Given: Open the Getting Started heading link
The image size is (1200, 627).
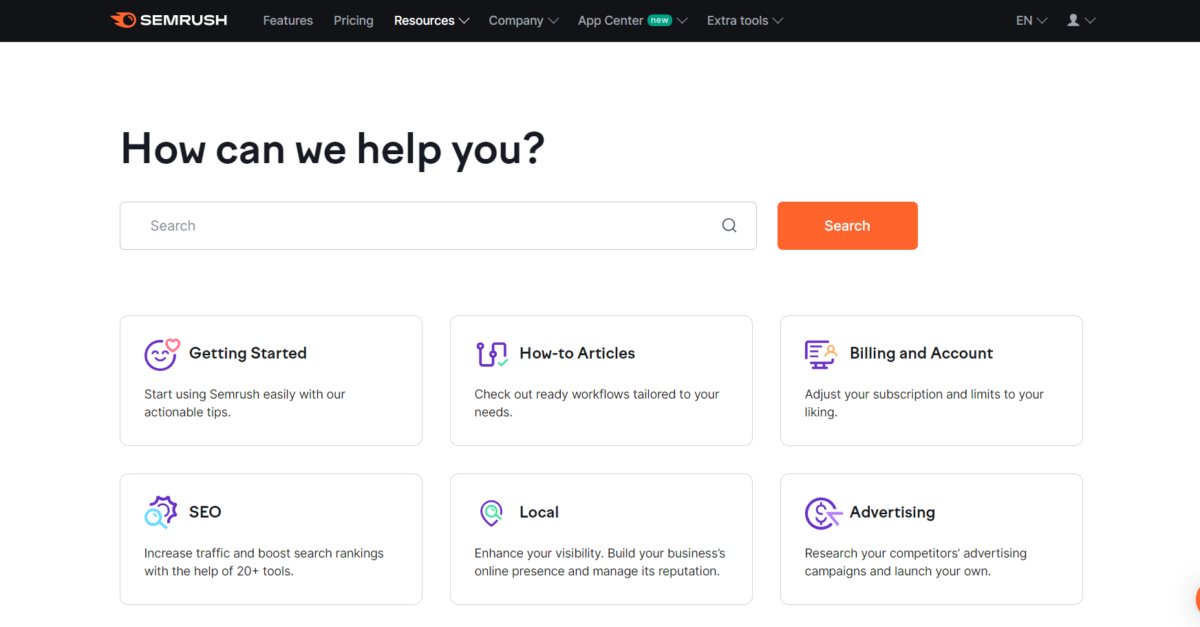Looking at the screenshot, I should [x=248, y=353].
